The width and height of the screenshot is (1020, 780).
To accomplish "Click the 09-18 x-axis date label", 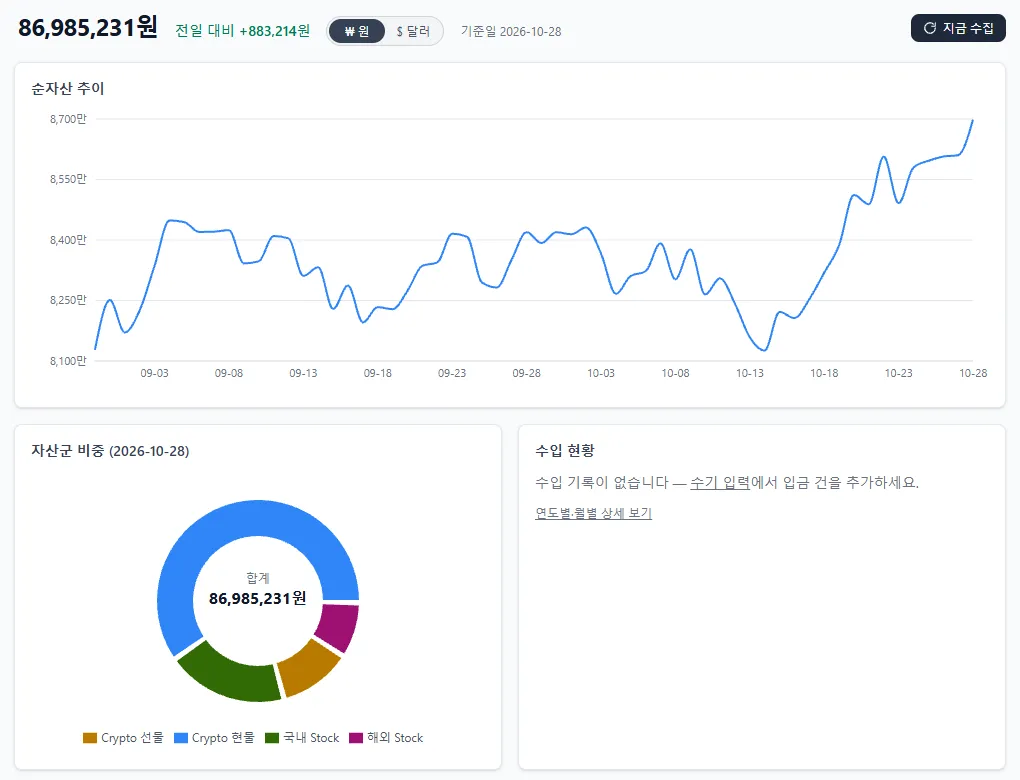I will pos(377,373).
